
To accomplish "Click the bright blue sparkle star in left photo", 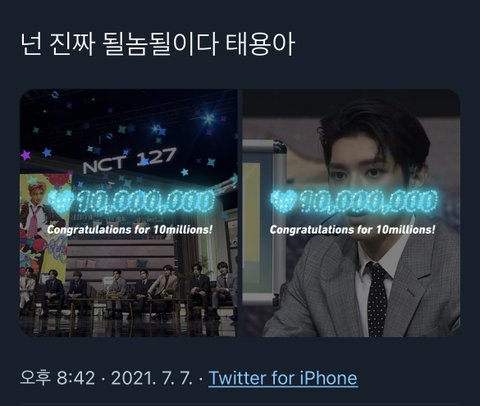I will coord(209,117).
